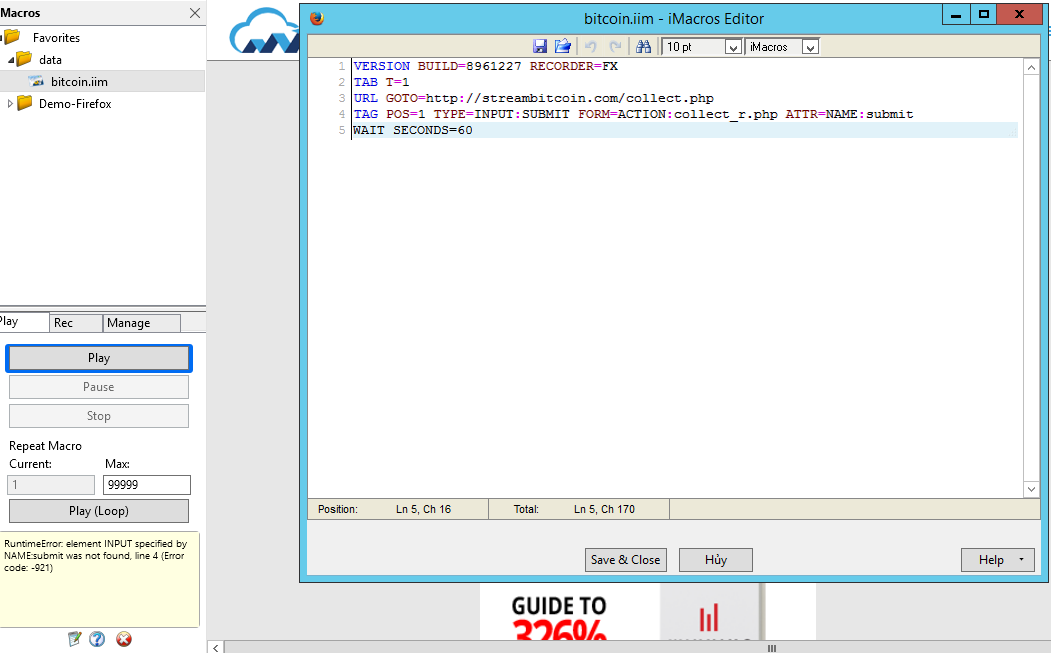The height and width of the screenshot is (653, 1051).
Task: Click editor scrollbar down arrow
Action: 1031,489
